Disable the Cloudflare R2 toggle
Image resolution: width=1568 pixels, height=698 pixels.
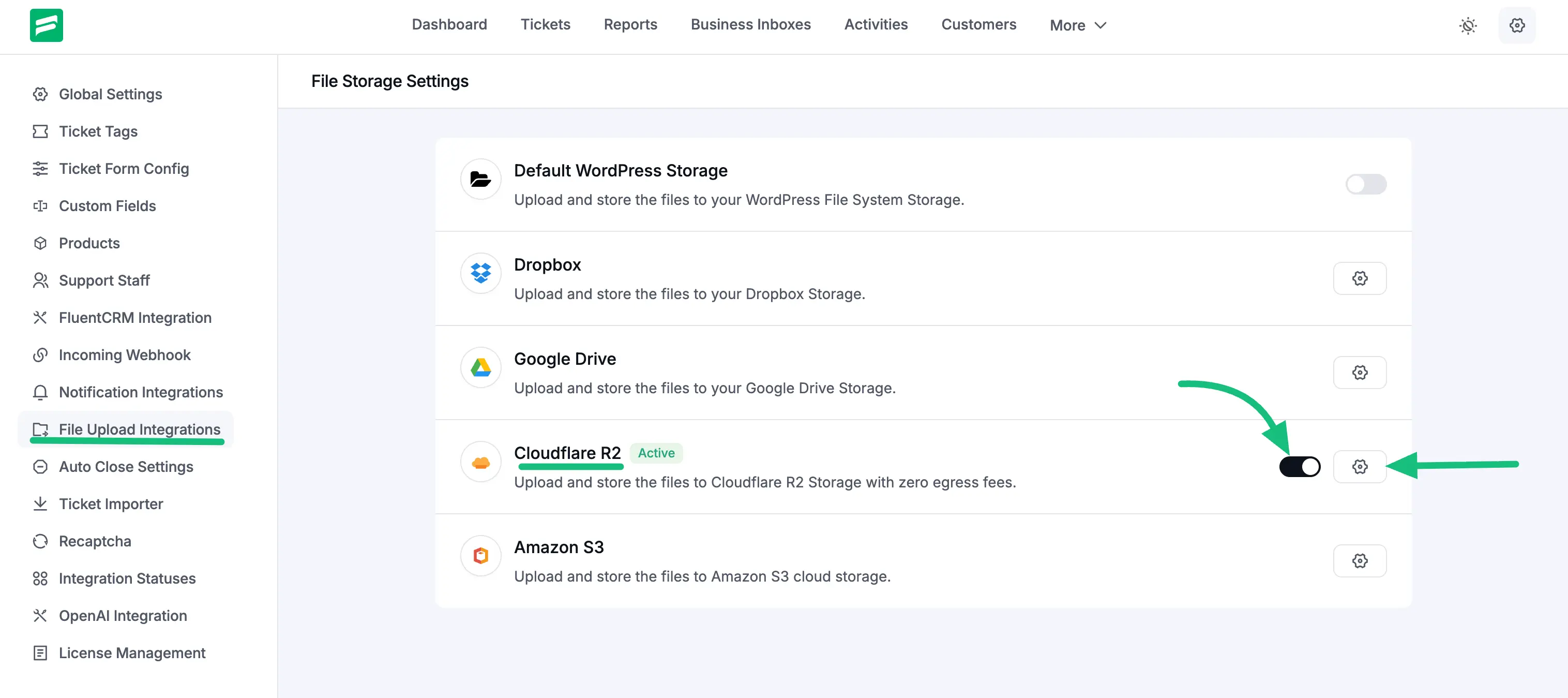pyautogui.click(x=1300, y=467)
